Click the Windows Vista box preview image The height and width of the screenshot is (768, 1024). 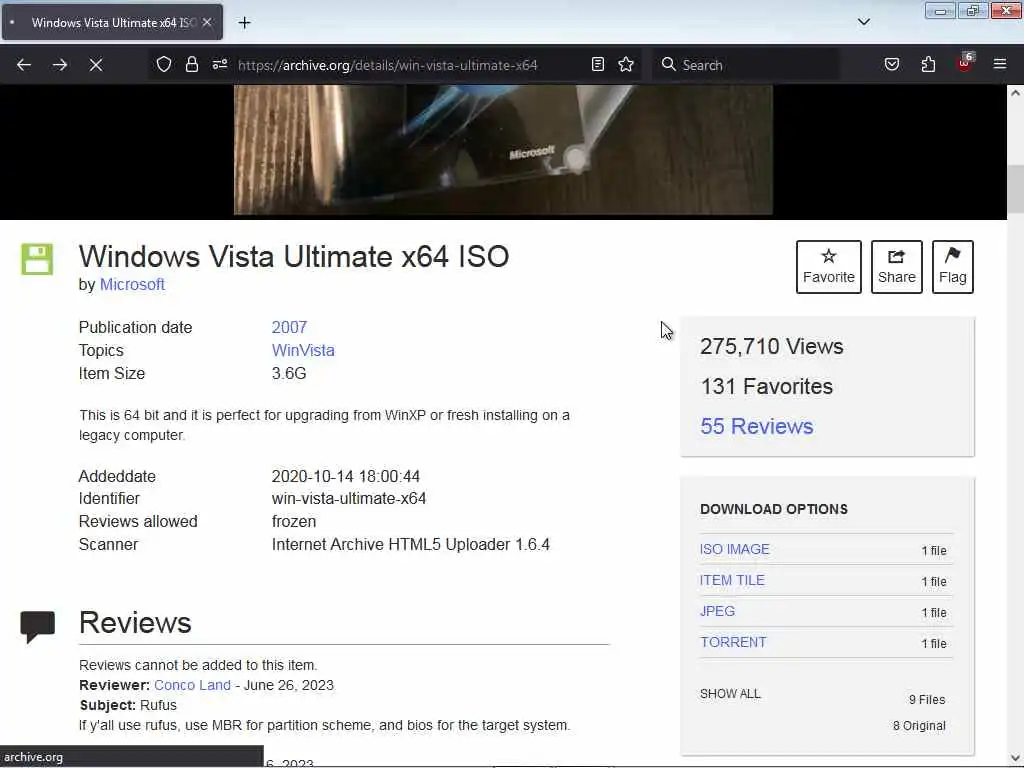(503, 150)
